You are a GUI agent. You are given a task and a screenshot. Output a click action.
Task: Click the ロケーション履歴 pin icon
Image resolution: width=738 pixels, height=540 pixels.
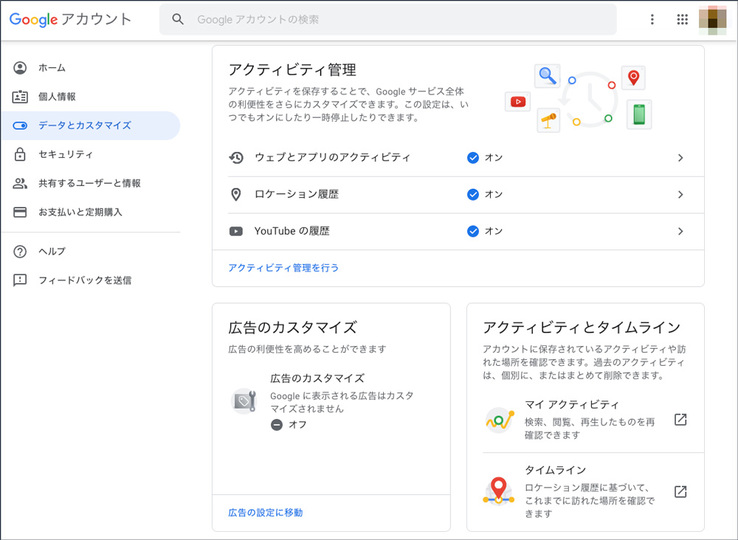[x=236, y=194]
